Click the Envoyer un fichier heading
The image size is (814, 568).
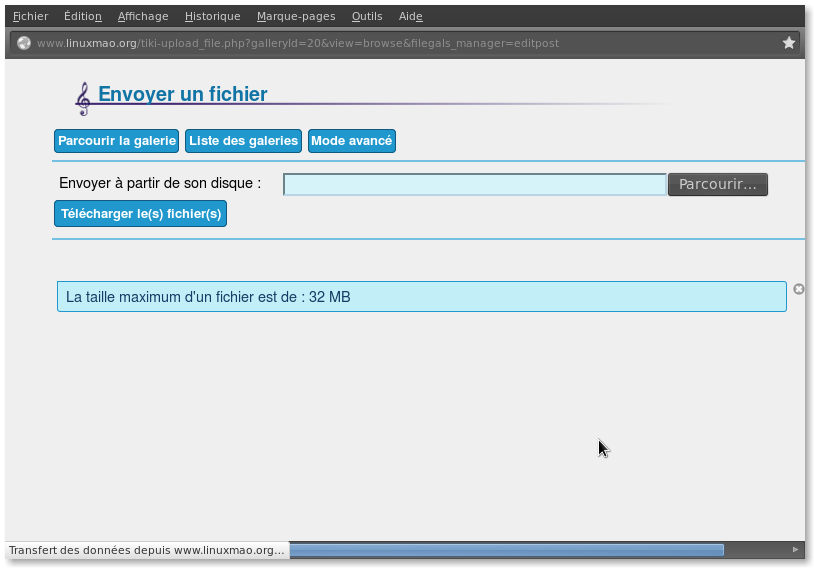click(x=183, y=94)
